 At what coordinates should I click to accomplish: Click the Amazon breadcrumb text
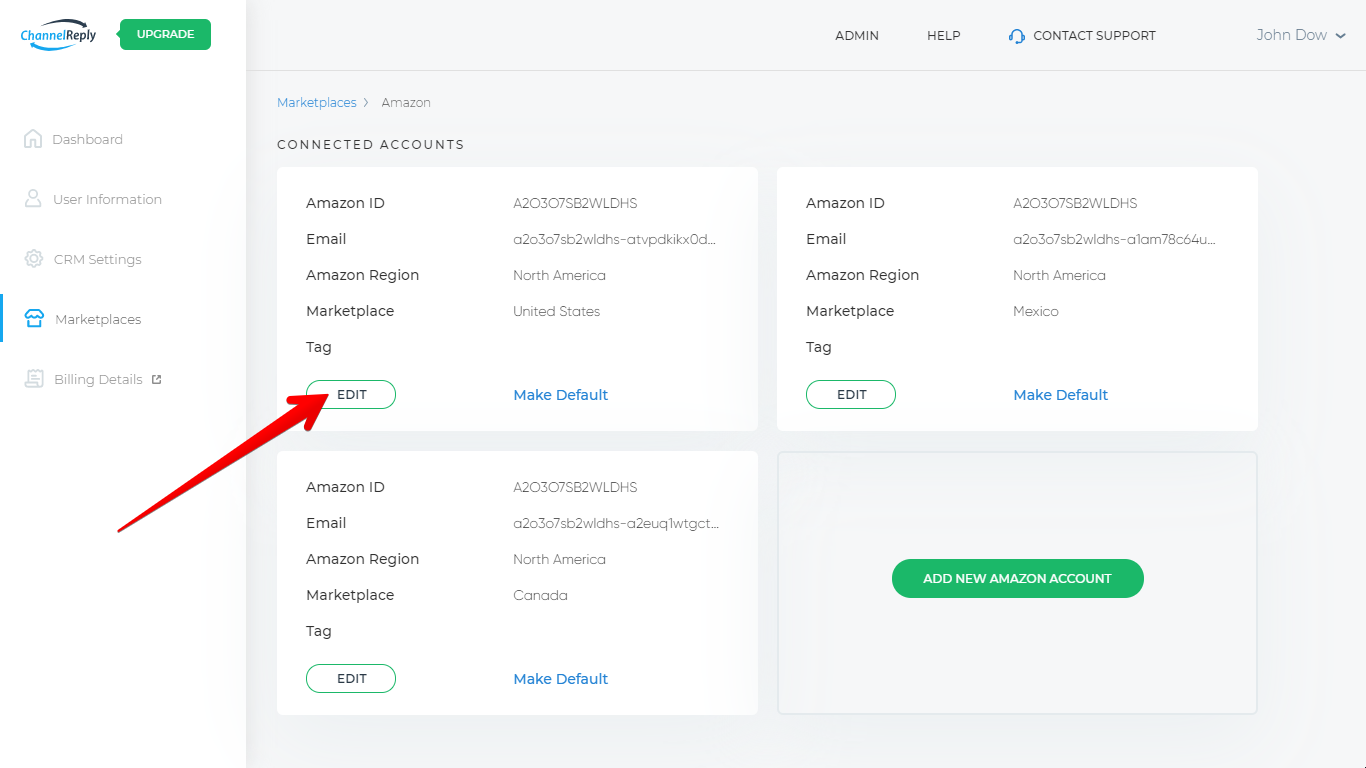pos(406,102)
